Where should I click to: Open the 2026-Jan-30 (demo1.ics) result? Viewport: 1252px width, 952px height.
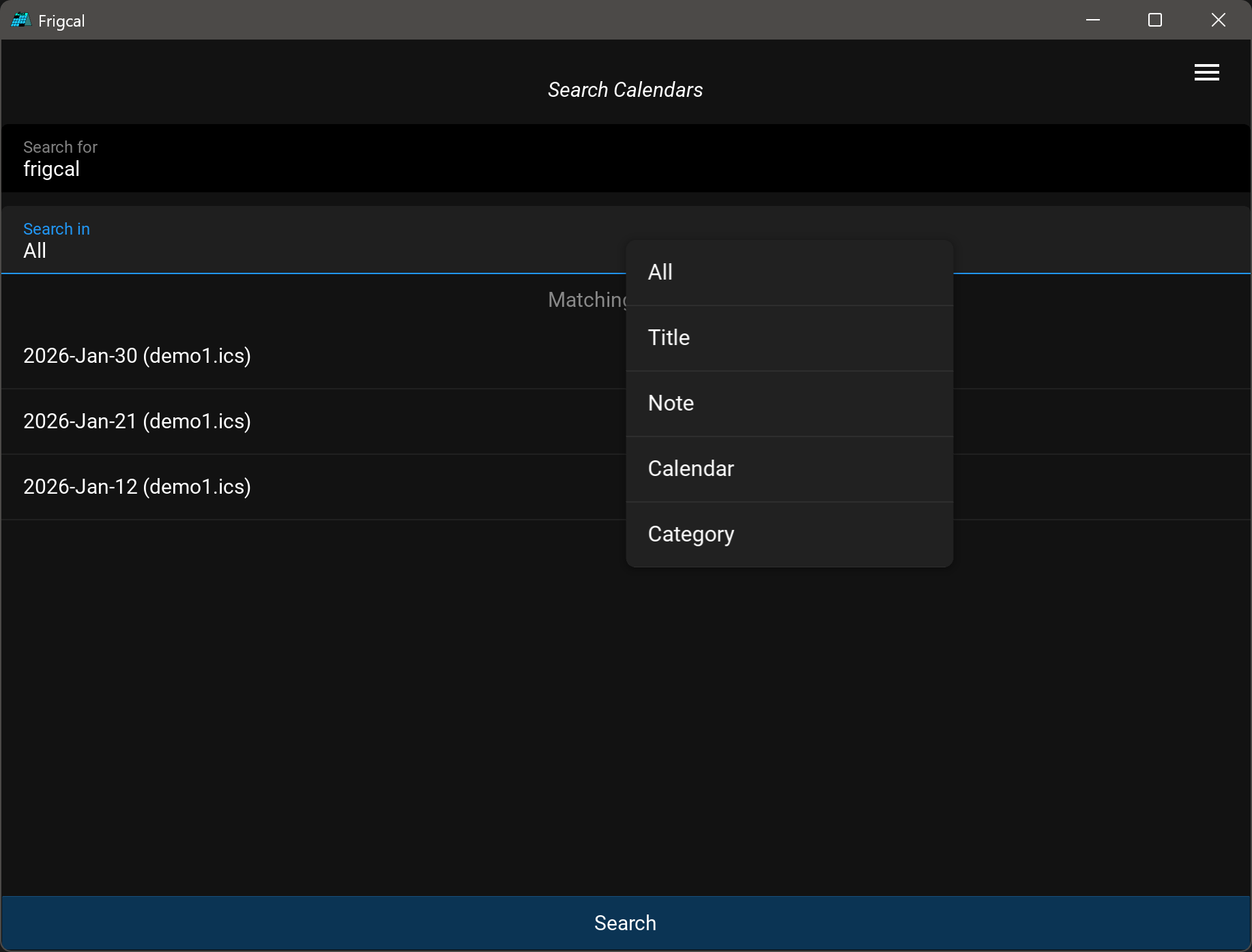click(x=137, y=356)
